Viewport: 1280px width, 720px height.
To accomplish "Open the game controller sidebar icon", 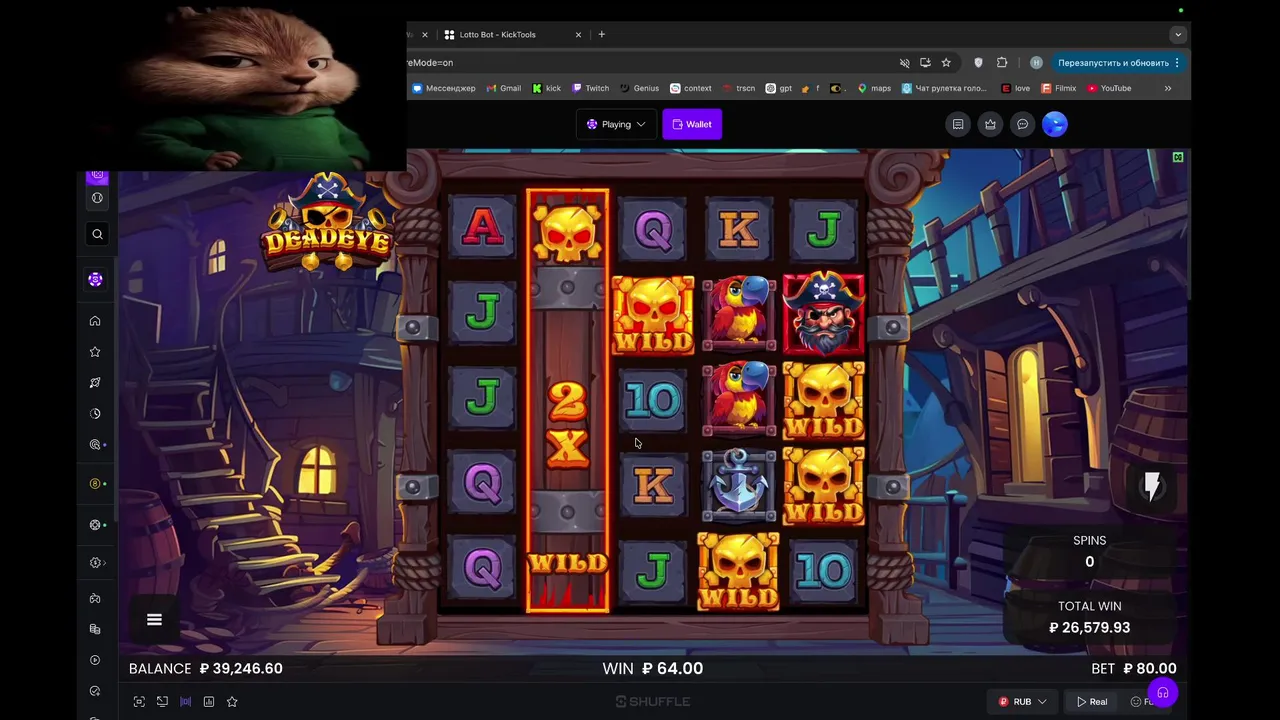I will (x=95, y=598).
